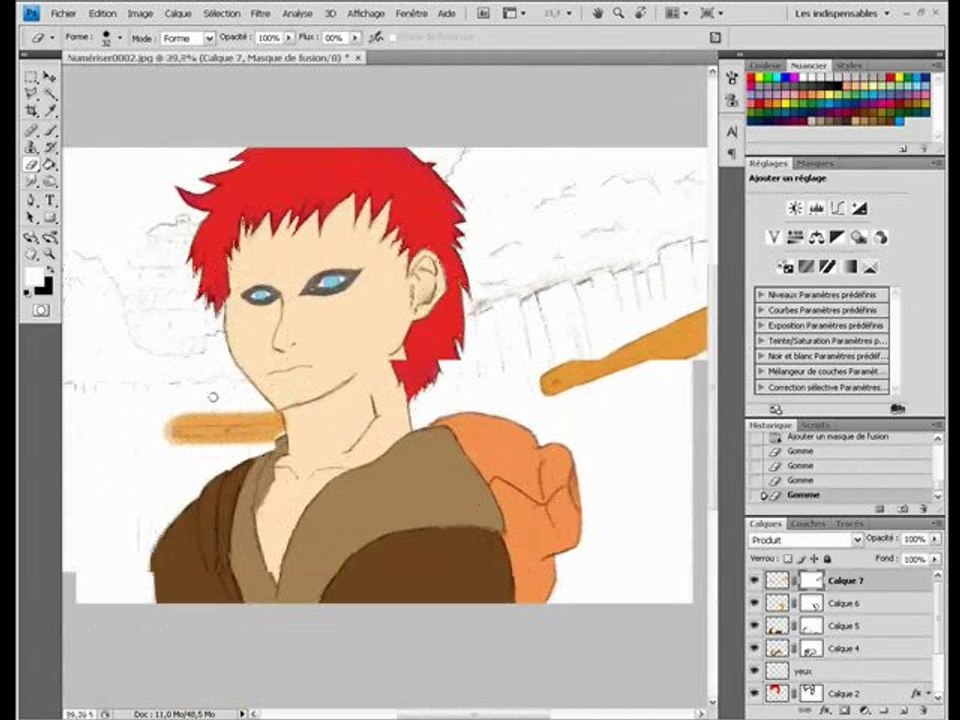Select the History Brush tool

50,148
